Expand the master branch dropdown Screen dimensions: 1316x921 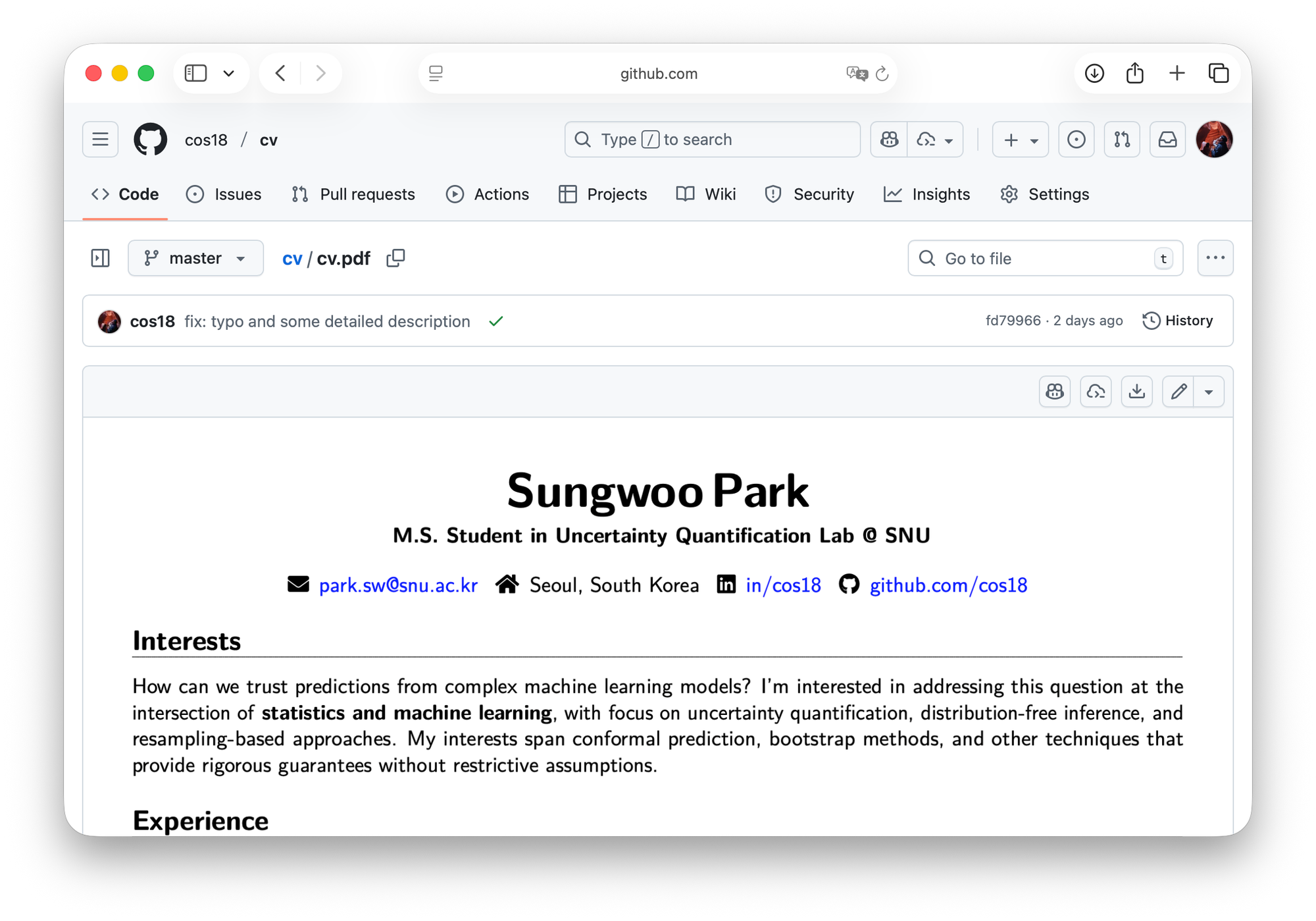pos(195,258)
